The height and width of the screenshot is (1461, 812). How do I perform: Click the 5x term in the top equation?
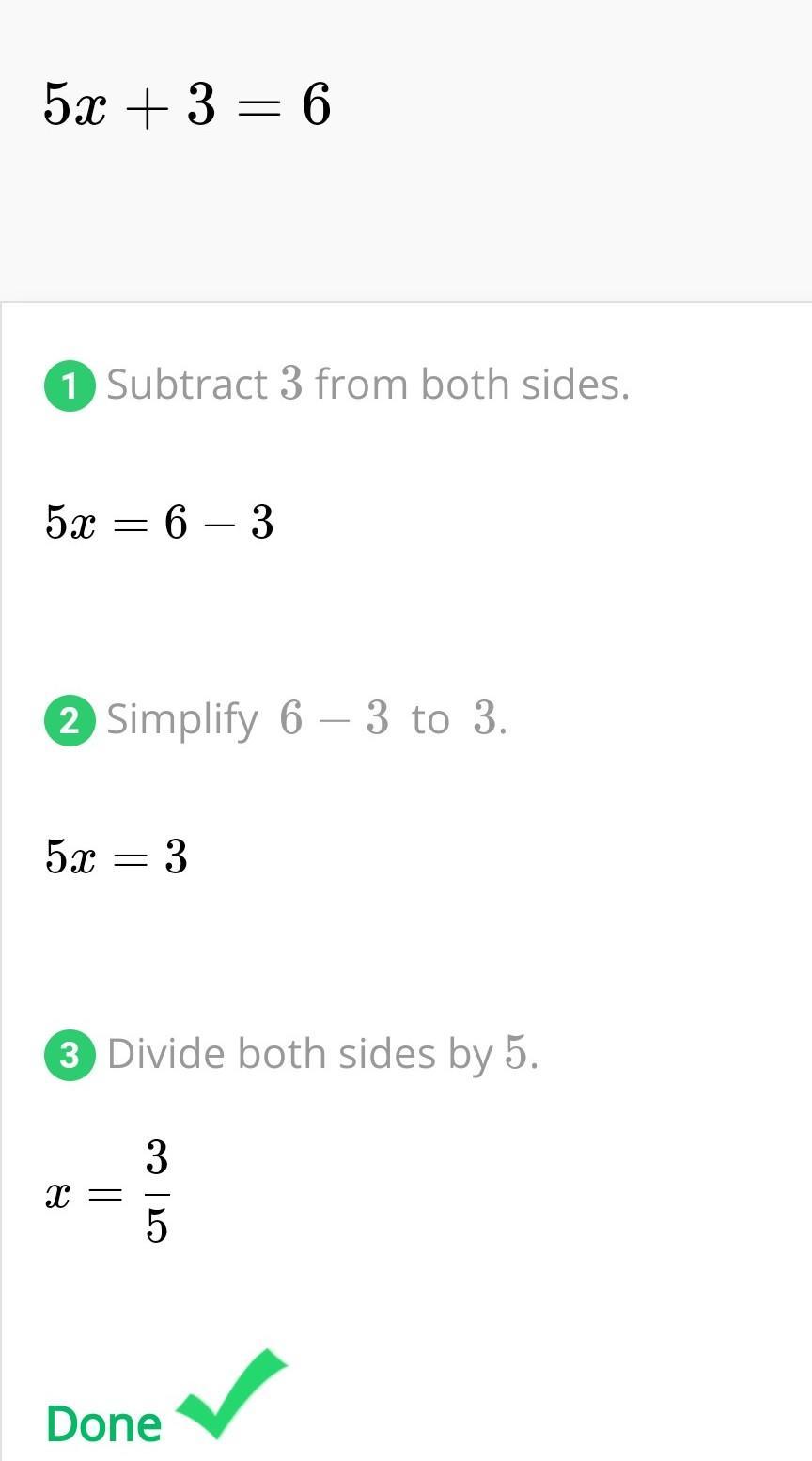click(77, 104)
